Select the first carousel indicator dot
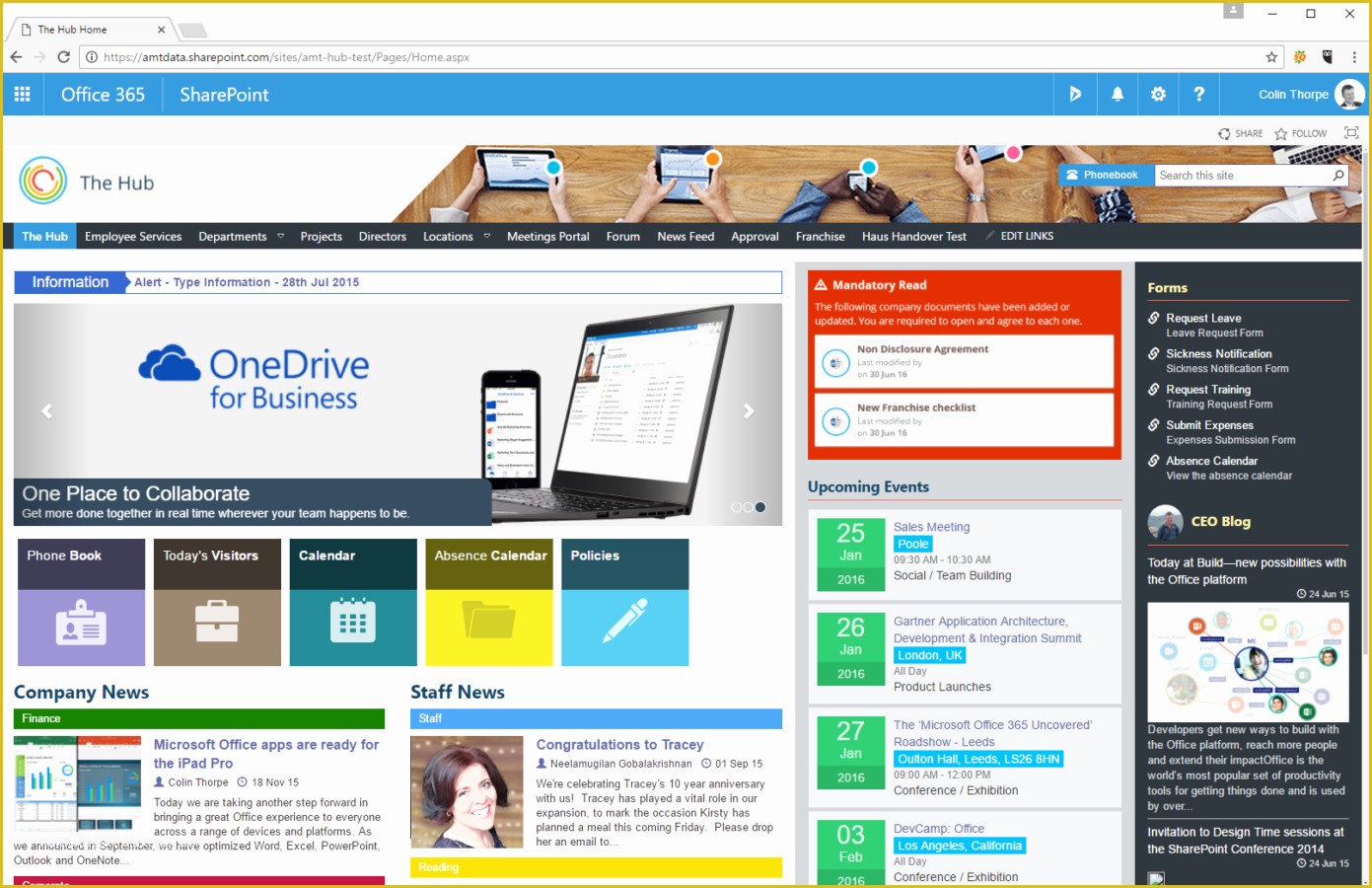This screenshot has width=1372, height=888. pos(736,507)
